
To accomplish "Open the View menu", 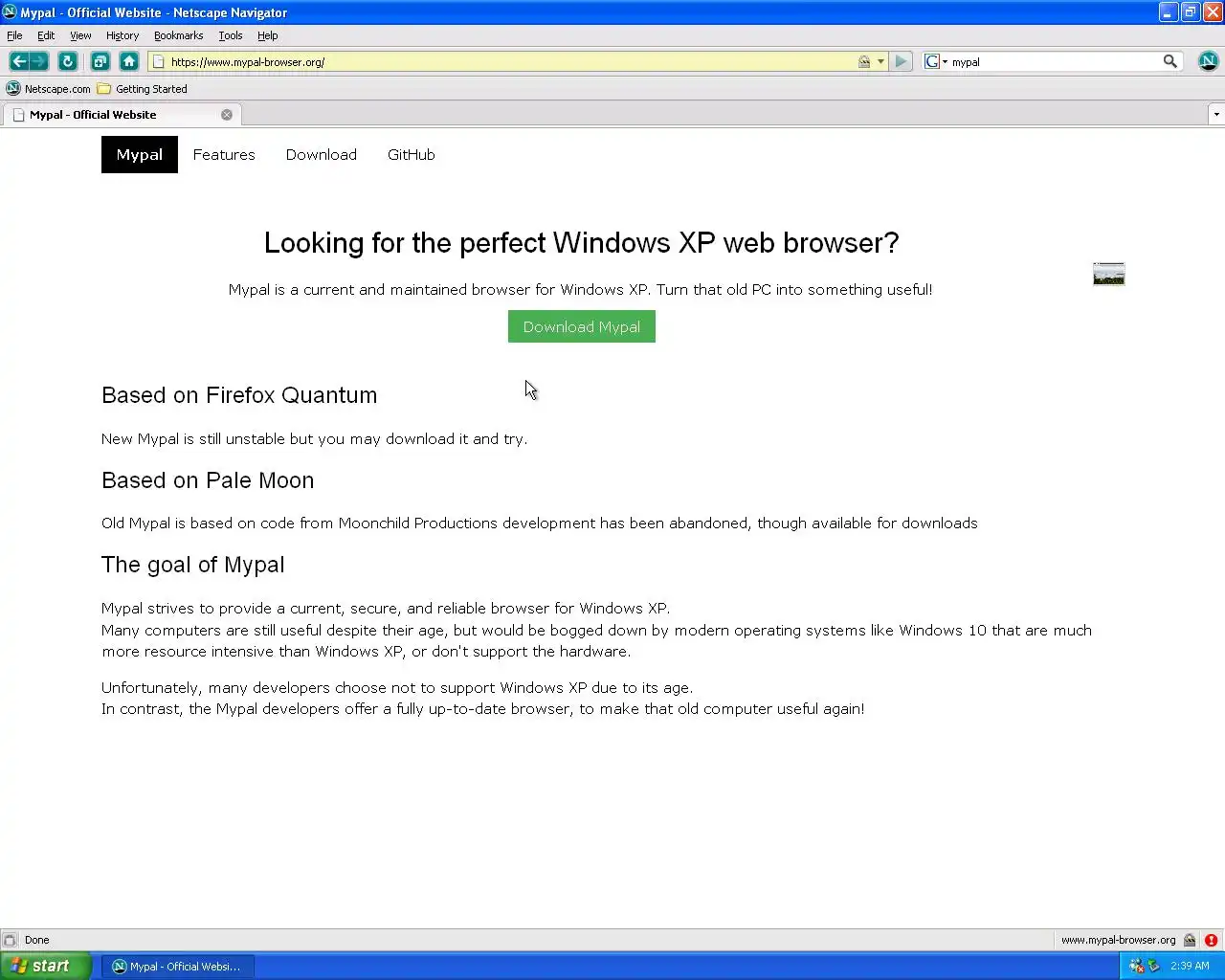I will click(80, 35).
